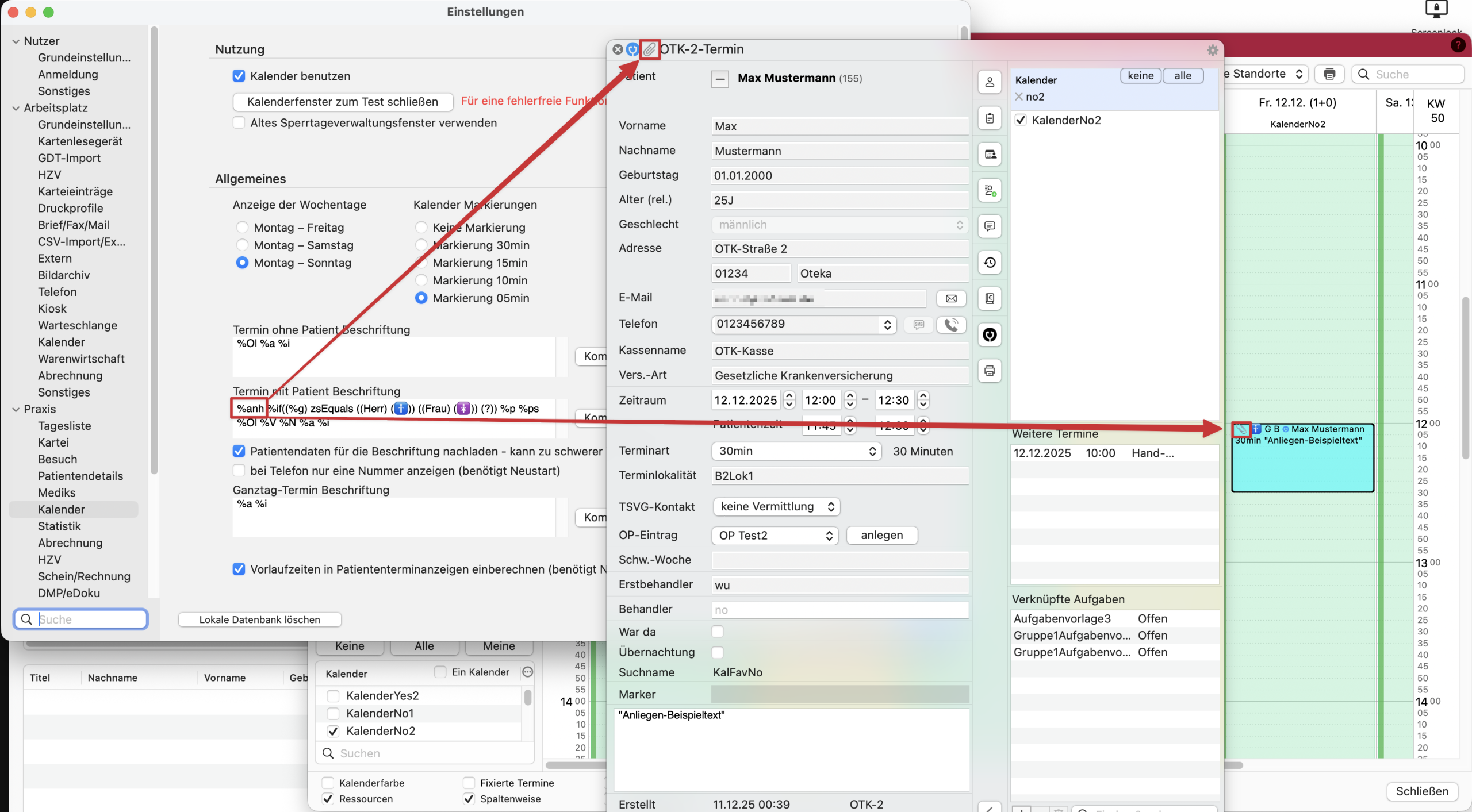Select Montag – Freitag radio button

(x=243, y=228)
